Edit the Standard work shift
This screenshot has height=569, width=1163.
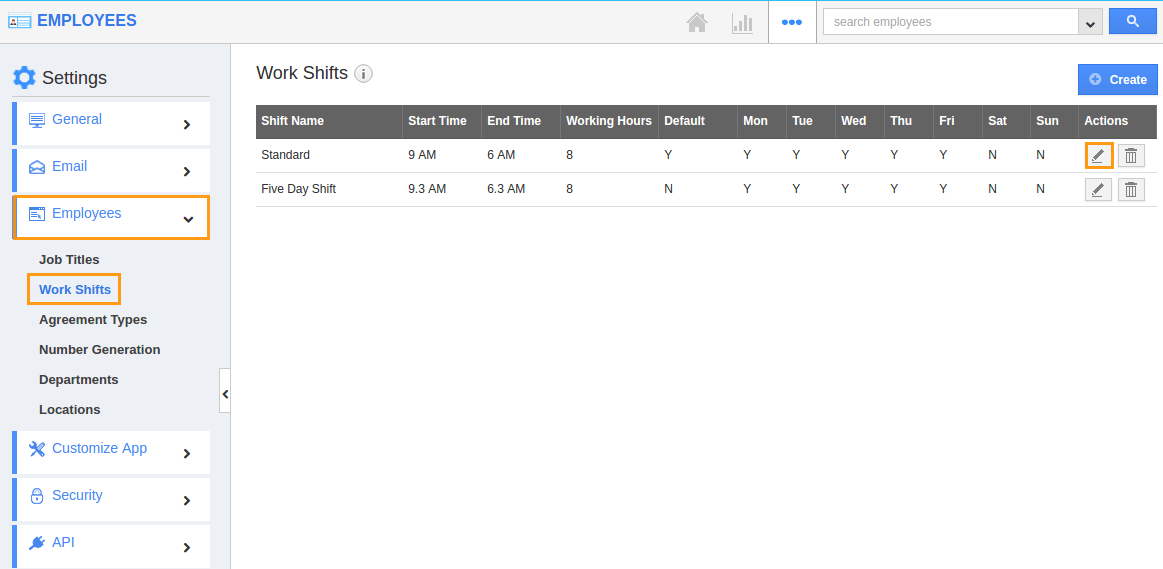click(1098, 155)
